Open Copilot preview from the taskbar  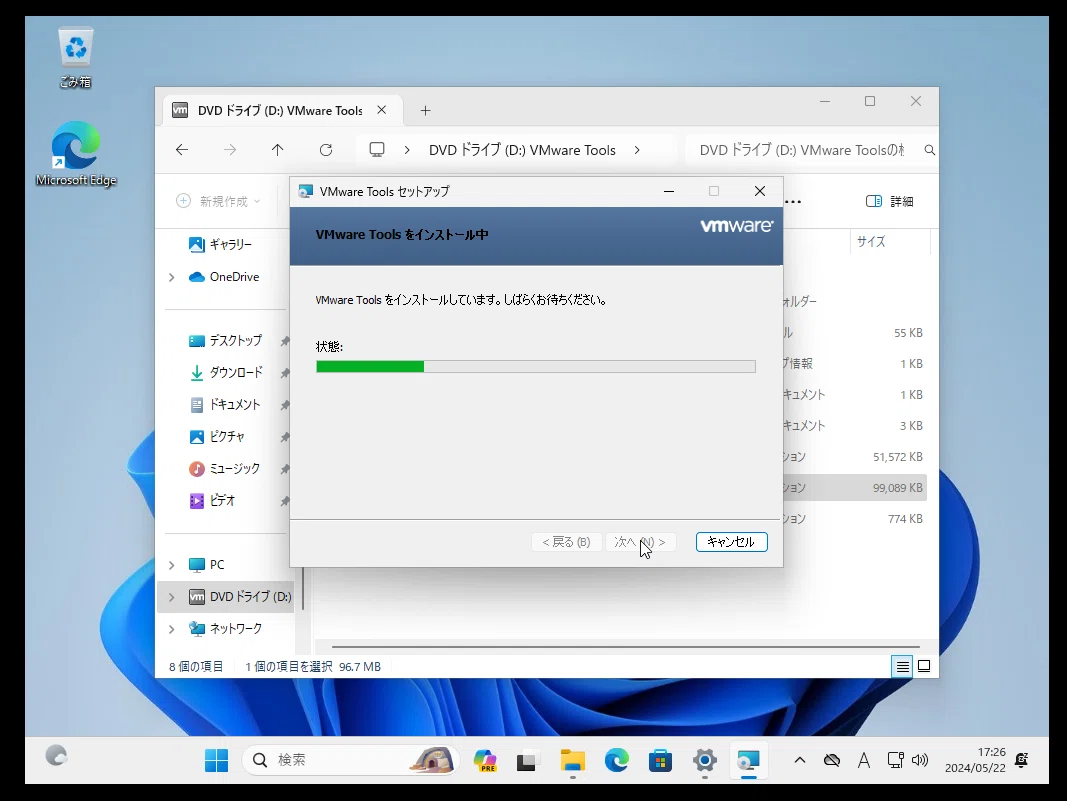pos(485,759)
